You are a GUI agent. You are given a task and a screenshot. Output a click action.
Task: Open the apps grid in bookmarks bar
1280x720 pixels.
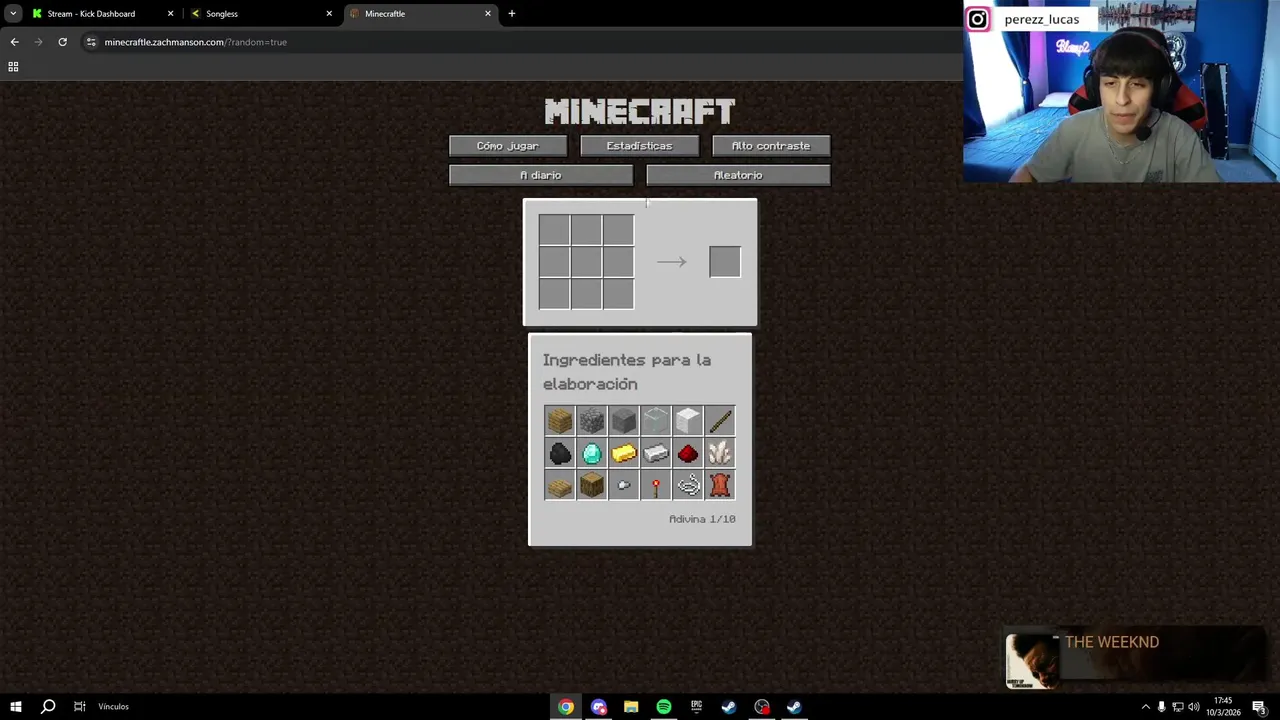pyautogui.click(x=13, y=67)
